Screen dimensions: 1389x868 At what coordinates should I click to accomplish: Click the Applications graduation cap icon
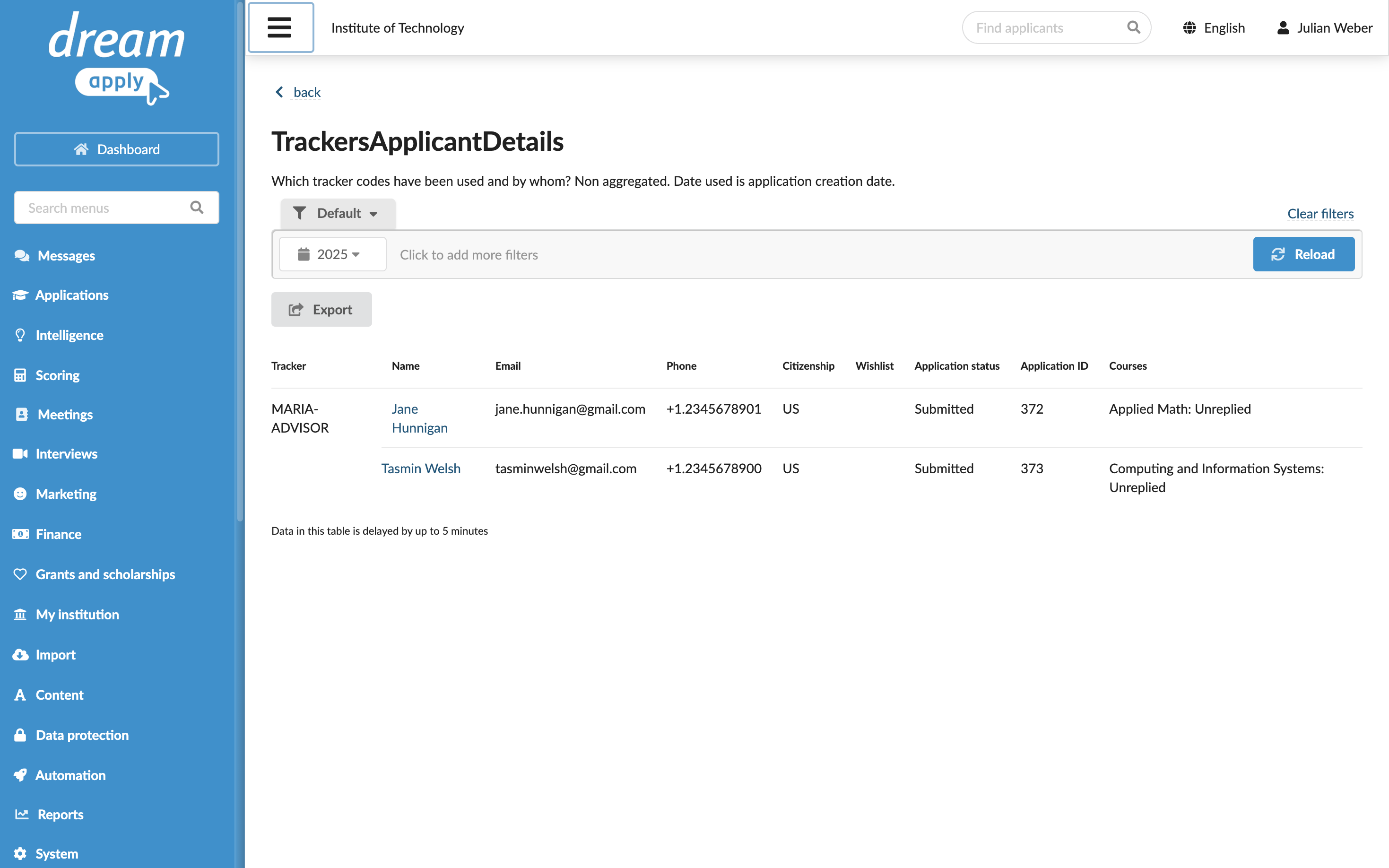[20, 295]
